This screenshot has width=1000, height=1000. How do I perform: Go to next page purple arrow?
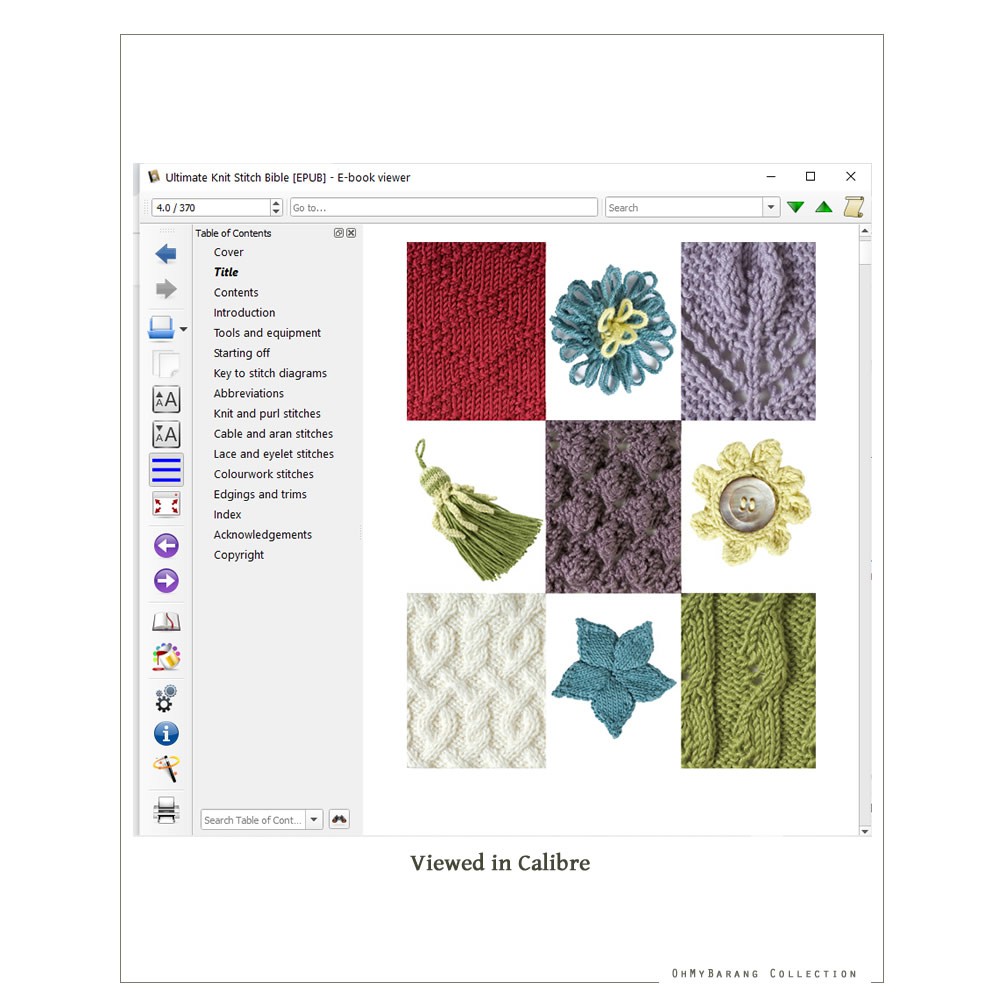click(166, 581)
